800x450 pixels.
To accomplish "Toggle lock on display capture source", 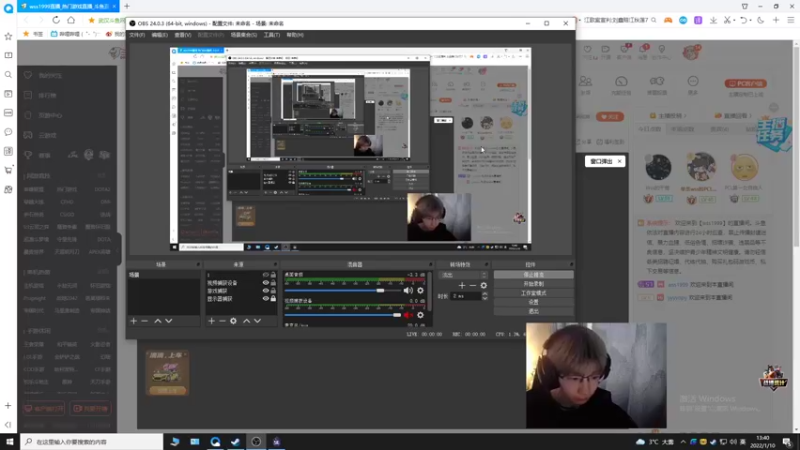I will 273,298.
